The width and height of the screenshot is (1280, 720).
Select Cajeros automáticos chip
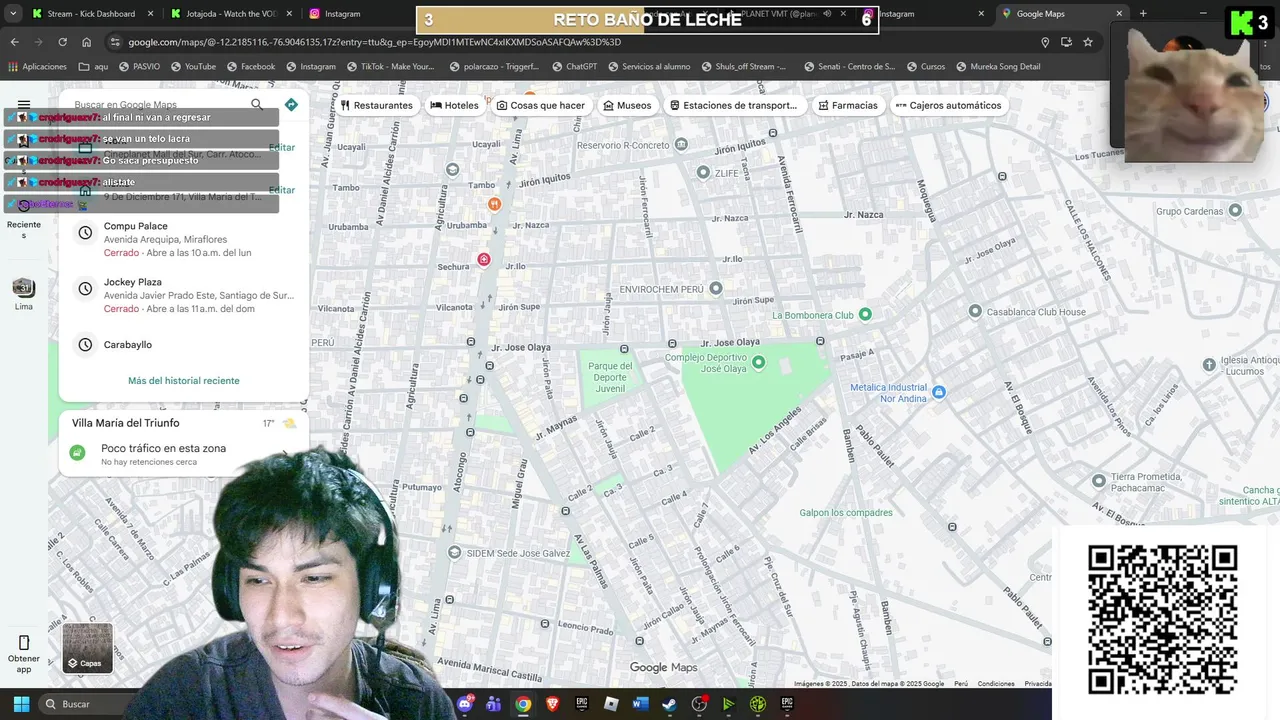(x=948, y=105)
